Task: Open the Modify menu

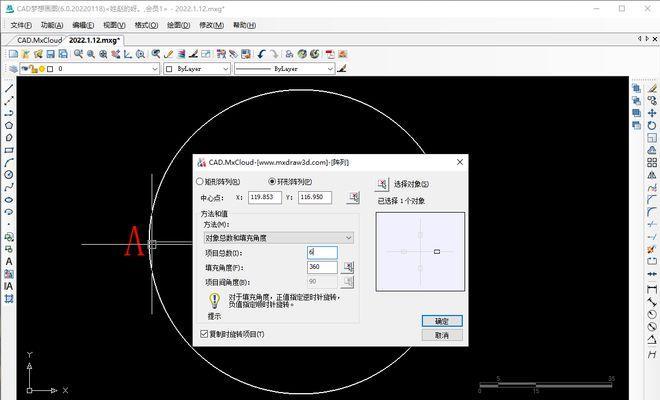Action: [211, 25]
